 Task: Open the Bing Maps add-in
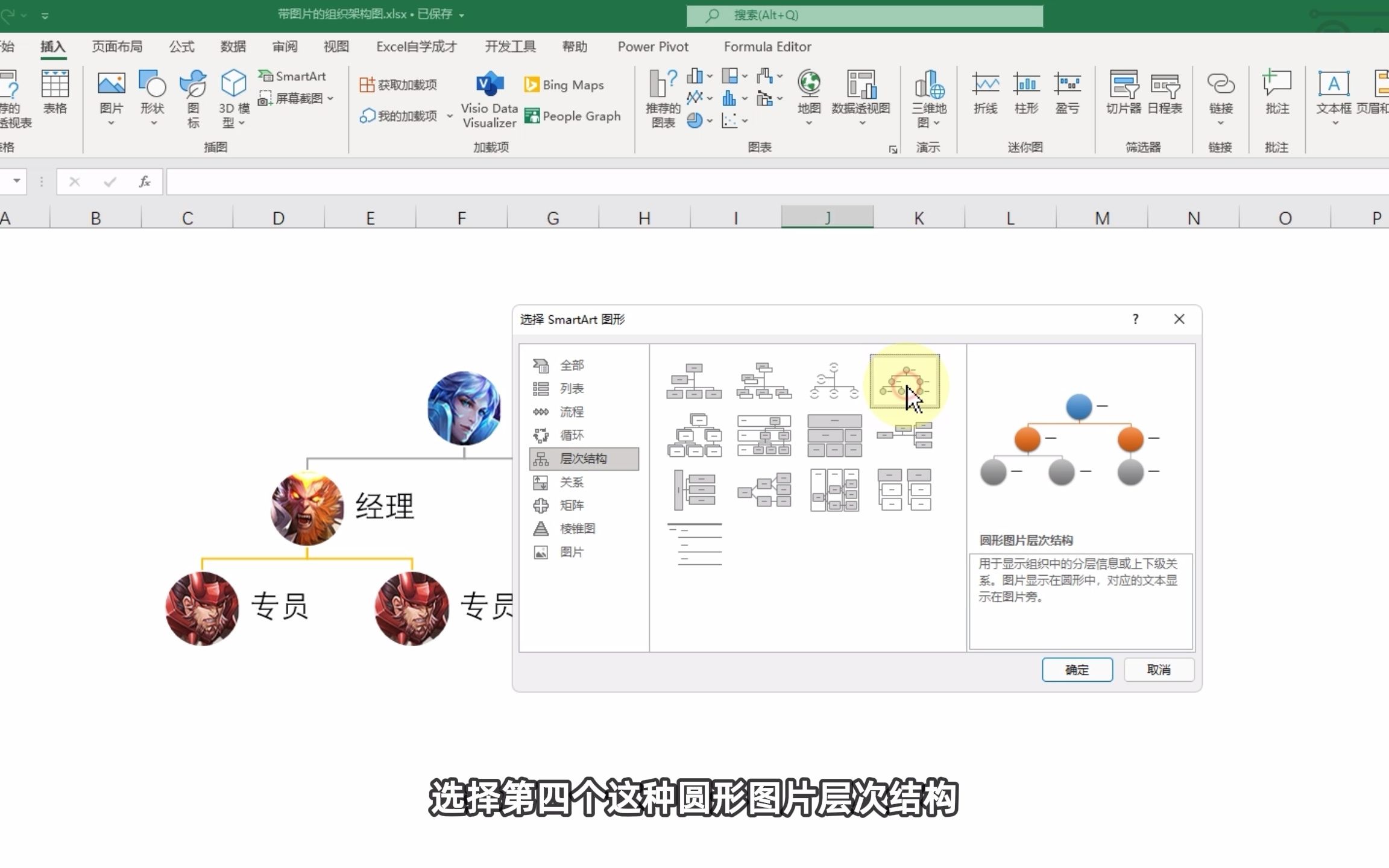coord(564,85)
